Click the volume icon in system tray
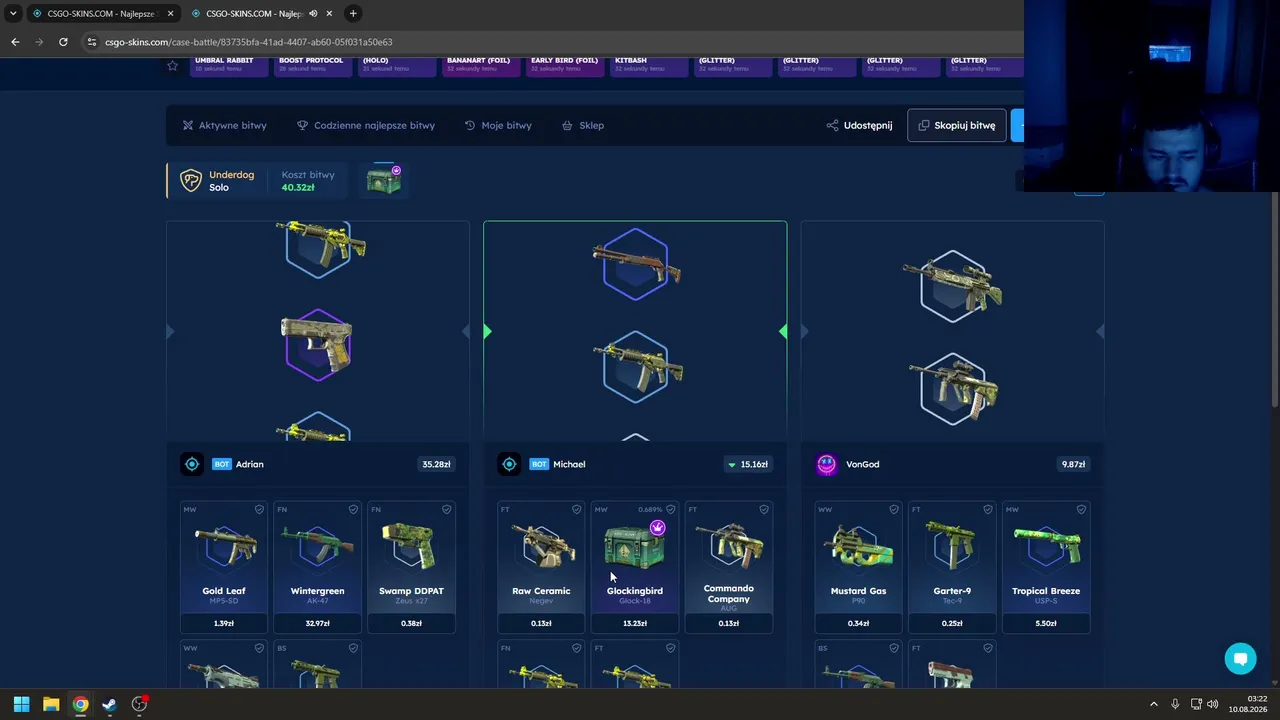 pyautogui.click(x=1212, y=704)
